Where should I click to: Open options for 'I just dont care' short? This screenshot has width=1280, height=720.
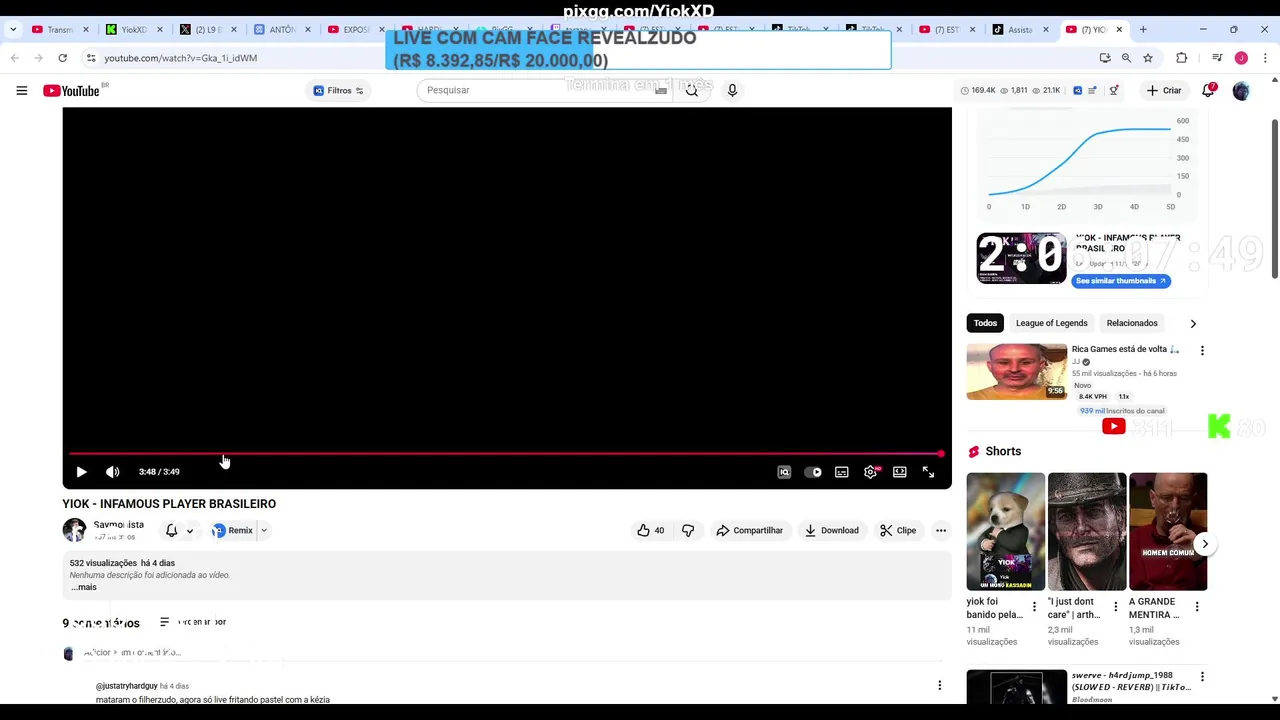coord(1115,607)
